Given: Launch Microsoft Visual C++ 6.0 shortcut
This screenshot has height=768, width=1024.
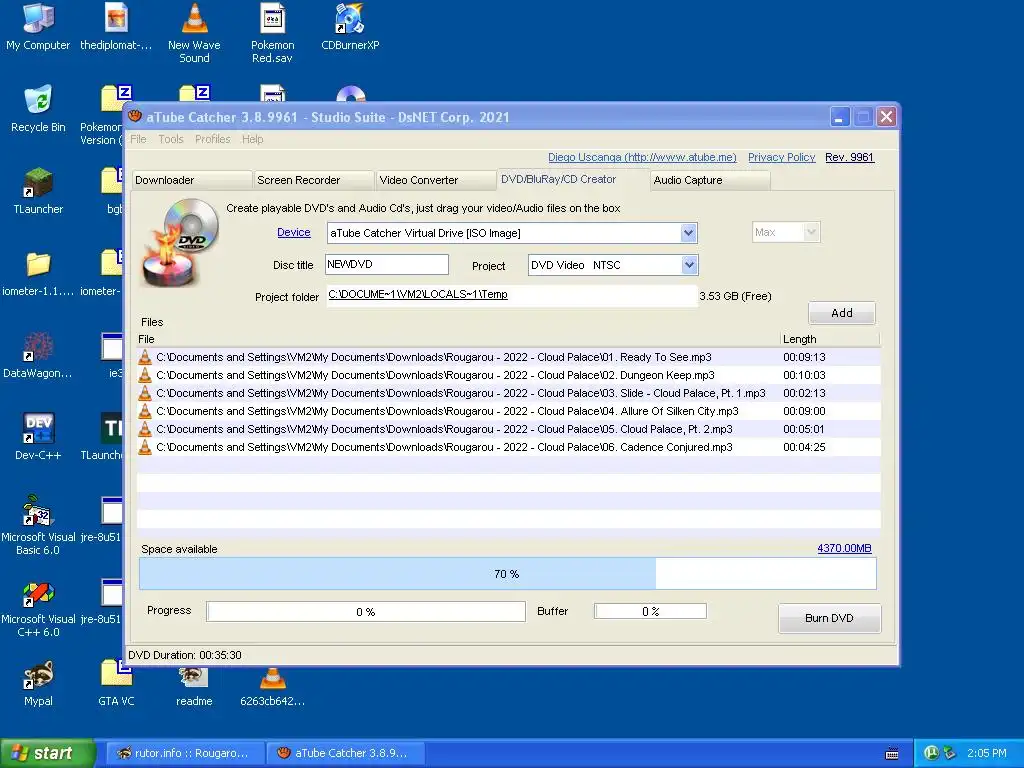Looking at the screenshot, I should (x=38, y=607).
